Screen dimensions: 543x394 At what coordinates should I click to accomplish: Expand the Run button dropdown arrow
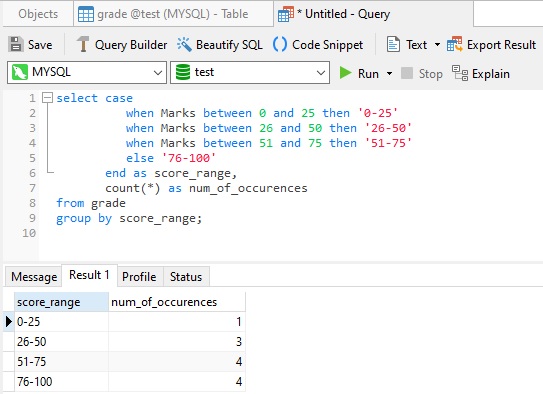pyautogui.click(x=389, y=73)
